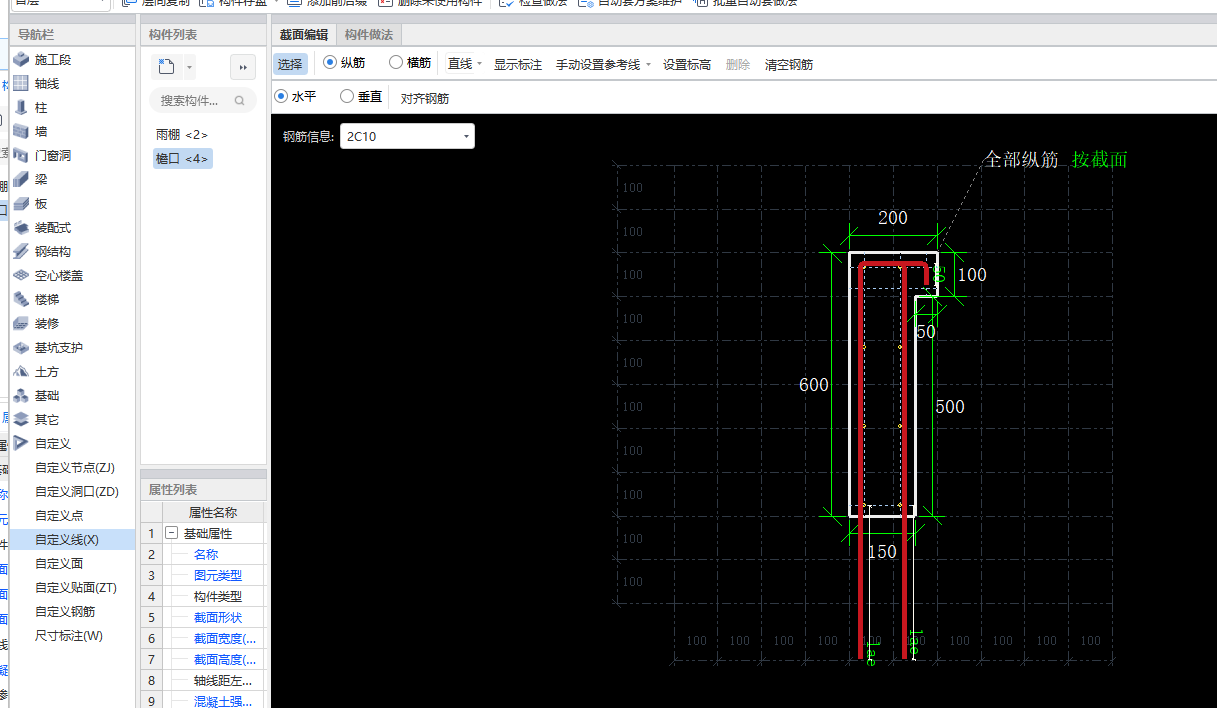Screen dimensions: 1217x708
Task: Click the double-arrow more button in 构件列表
Action: click(x=243, y=67)
